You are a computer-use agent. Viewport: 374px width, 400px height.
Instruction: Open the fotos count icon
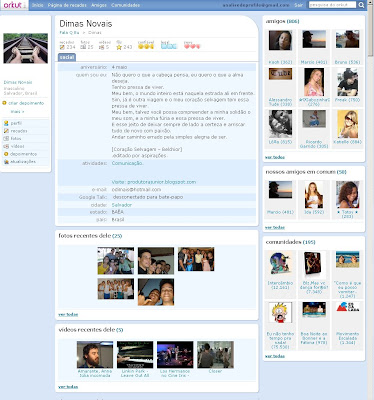[83, 47]
